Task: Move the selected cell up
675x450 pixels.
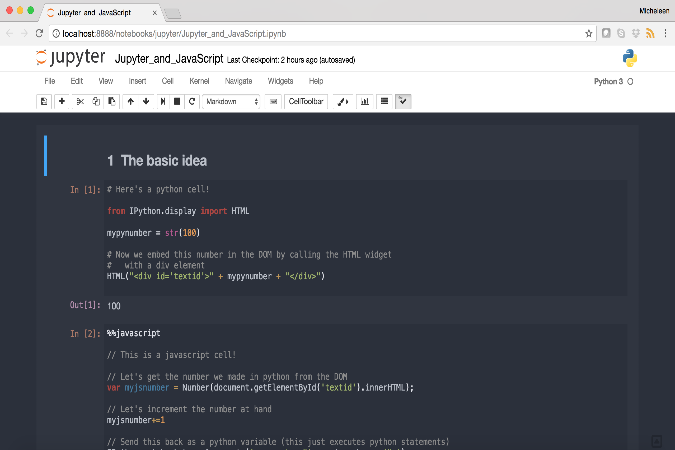Action: tap(130, 101)
